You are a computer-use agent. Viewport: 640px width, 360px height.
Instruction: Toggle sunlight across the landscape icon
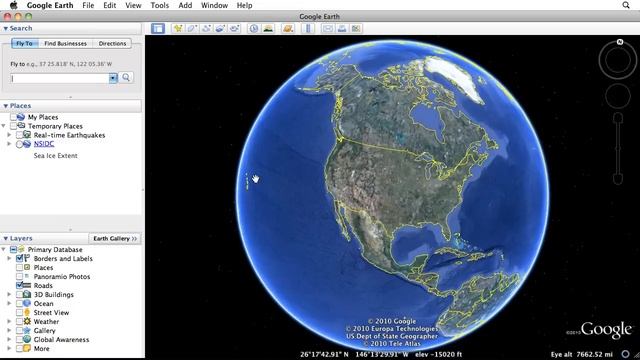[268, 29]
